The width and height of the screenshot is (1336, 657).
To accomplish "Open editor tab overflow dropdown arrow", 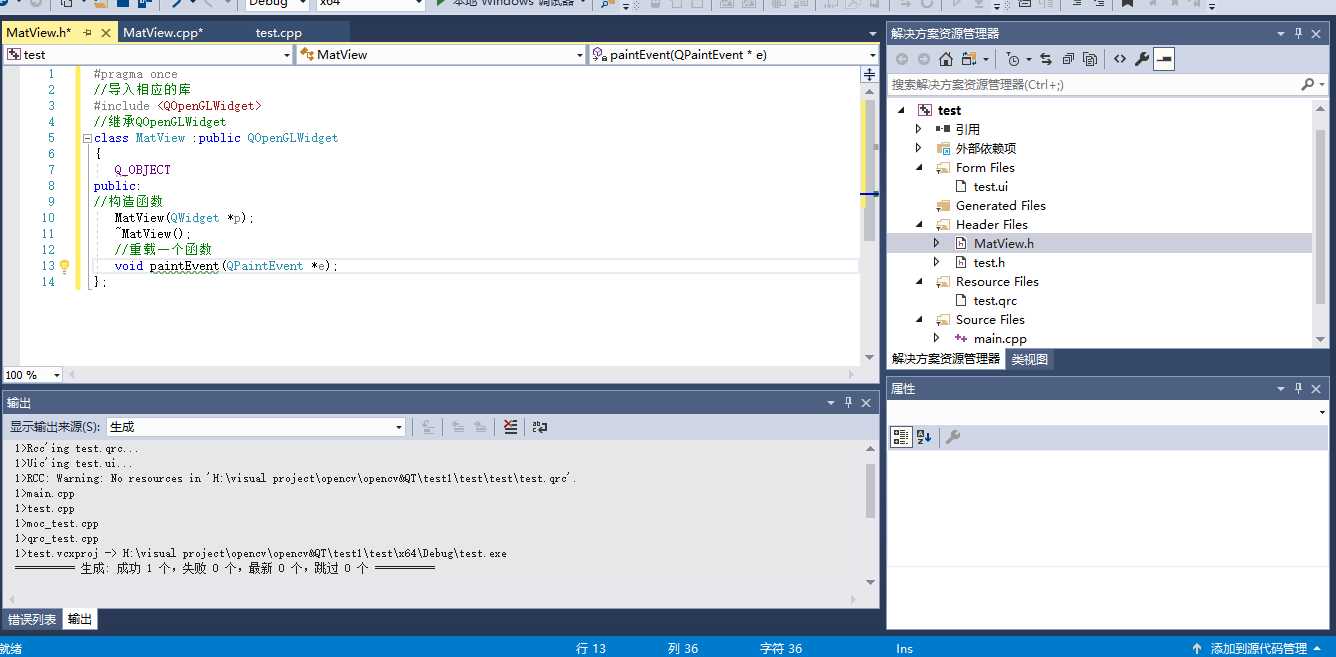I will [872, 33].
